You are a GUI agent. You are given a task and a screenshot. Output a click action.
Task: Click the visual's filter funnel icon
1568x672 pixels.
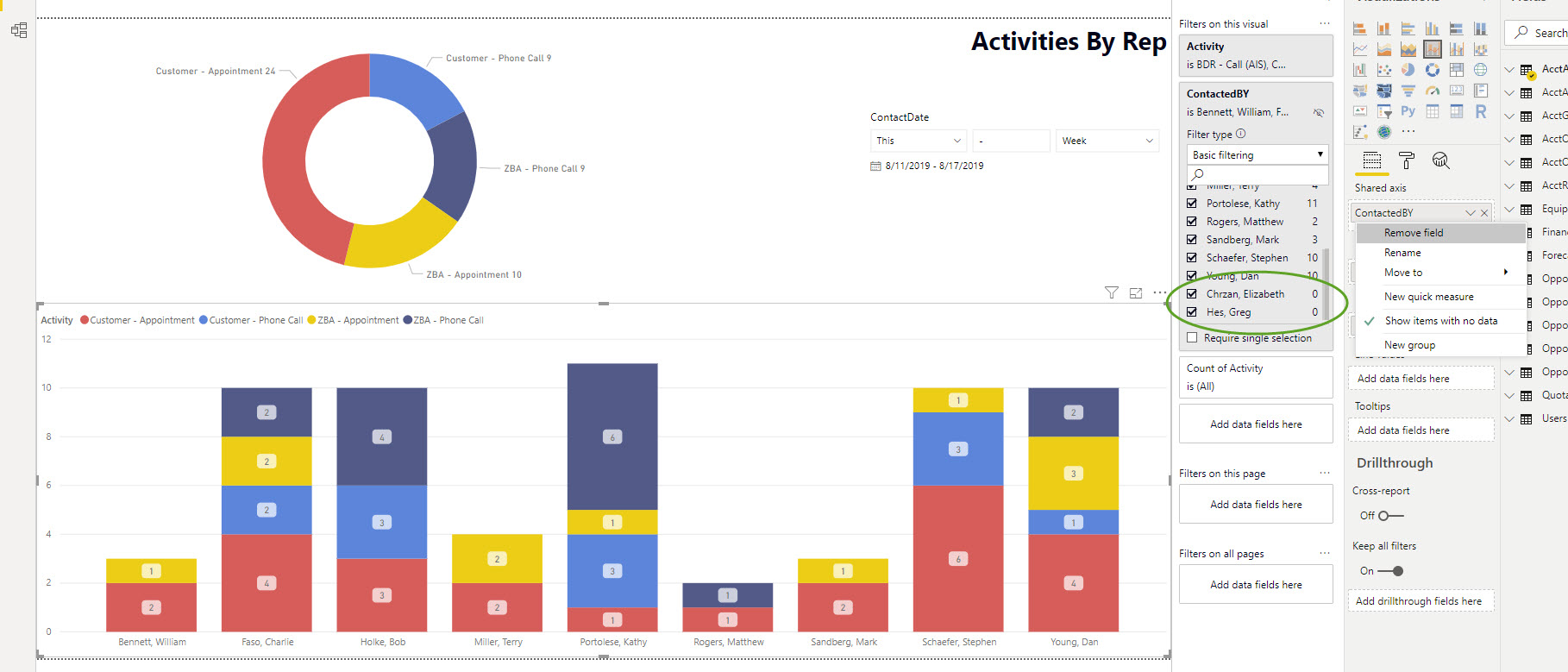[1112, 293]
